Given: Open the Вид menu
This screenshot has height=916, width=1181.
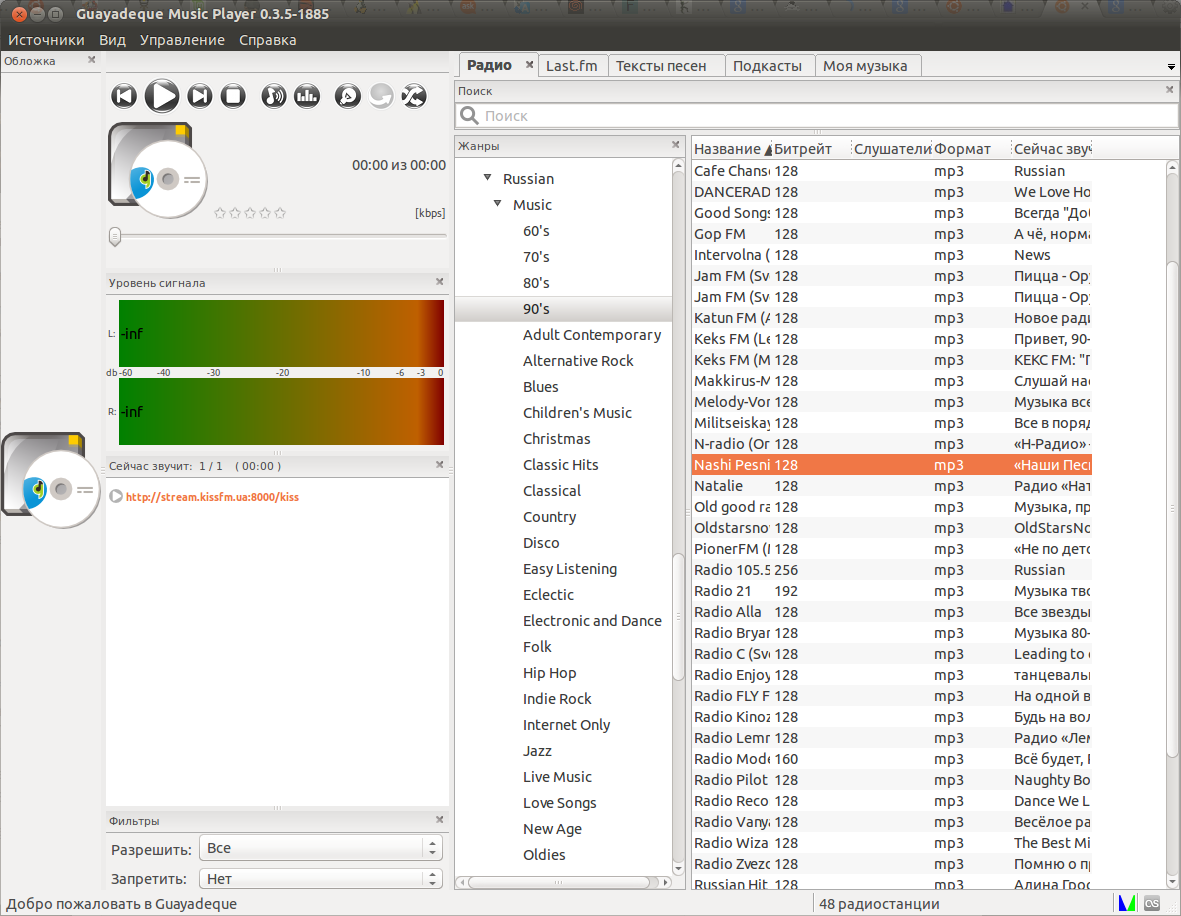Looking at the screenshot, I should (x=112, y=40).
